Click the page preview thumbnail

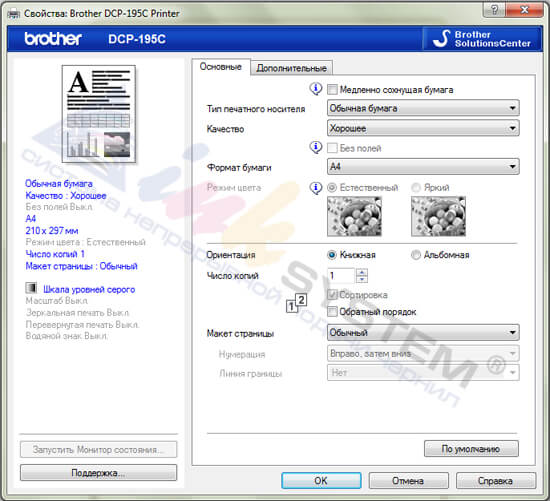pyautogui.click(x=99, y=114)
